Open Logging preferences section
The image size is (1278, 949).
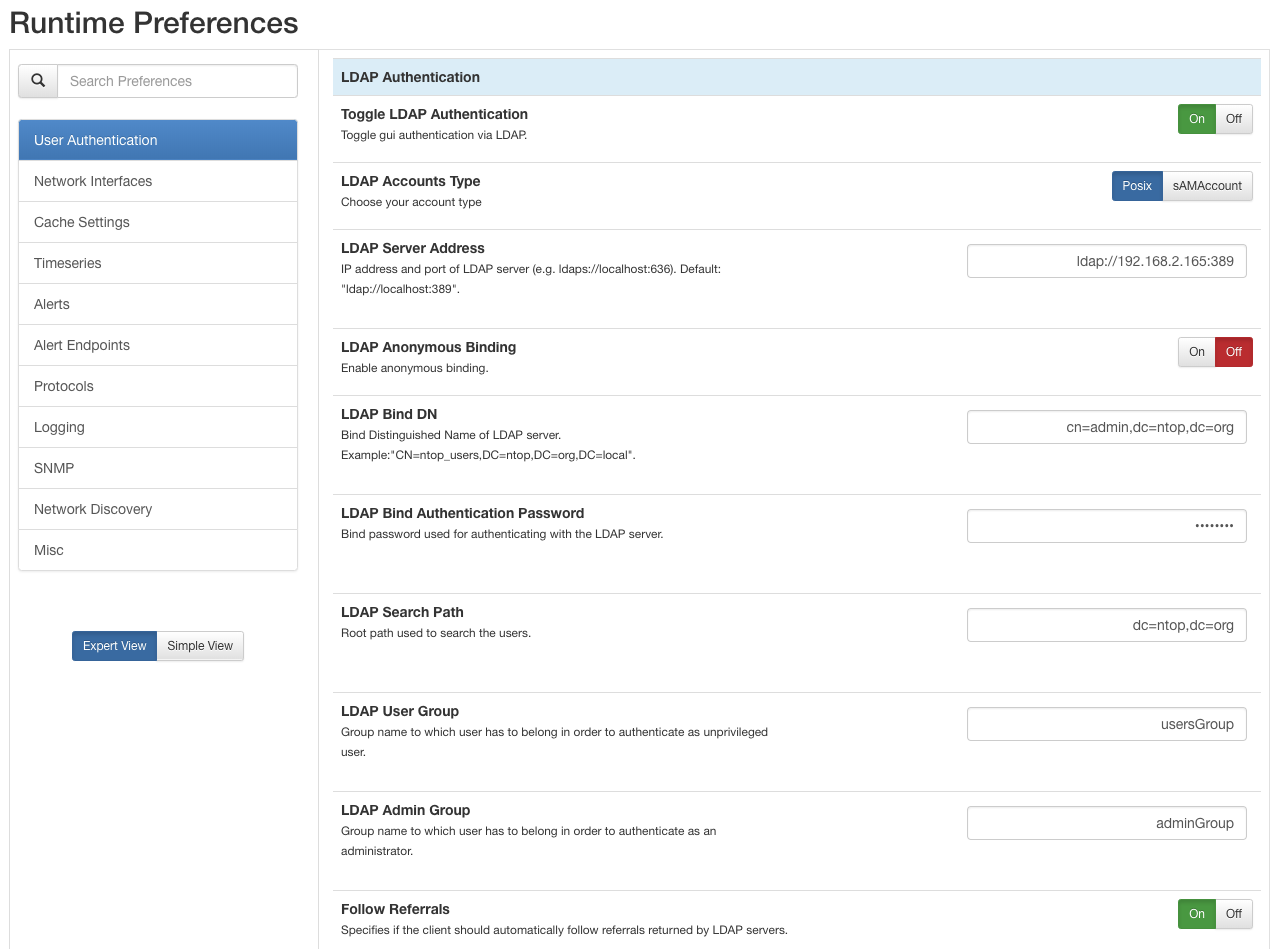(158, 427)
